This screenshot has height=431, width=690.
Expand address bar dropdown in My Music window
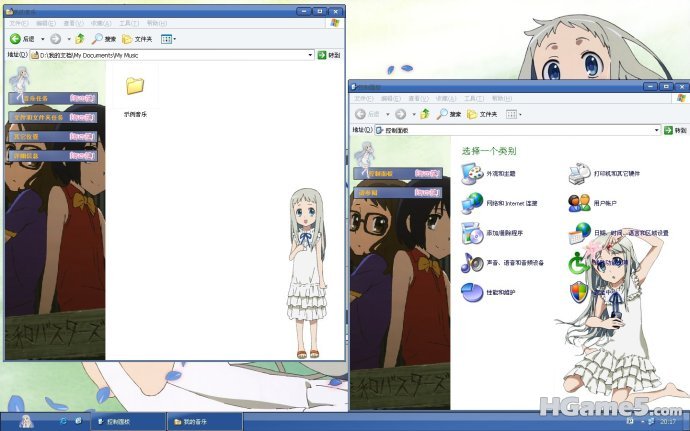coord(310,55)
